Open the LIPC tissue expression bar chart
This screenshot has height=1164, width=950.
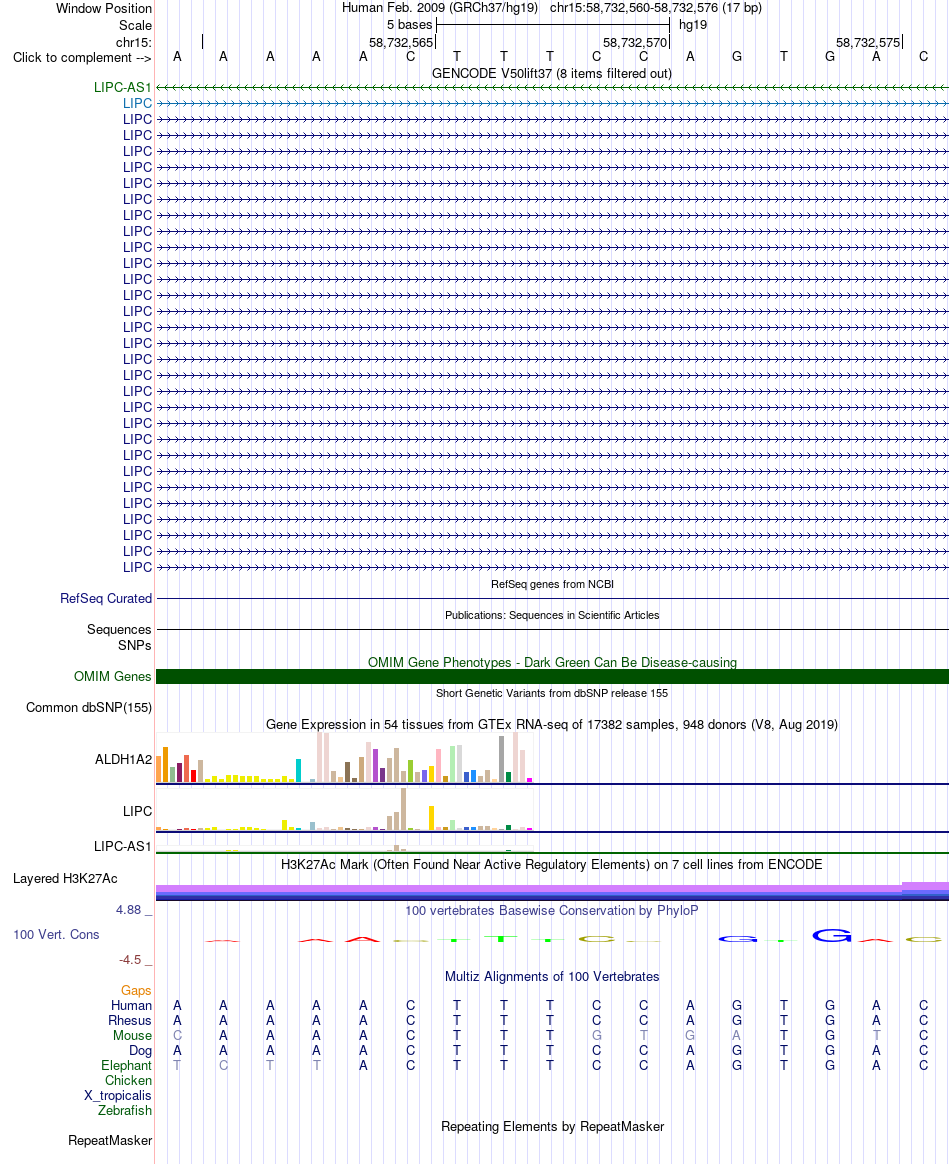coord(345,809)
